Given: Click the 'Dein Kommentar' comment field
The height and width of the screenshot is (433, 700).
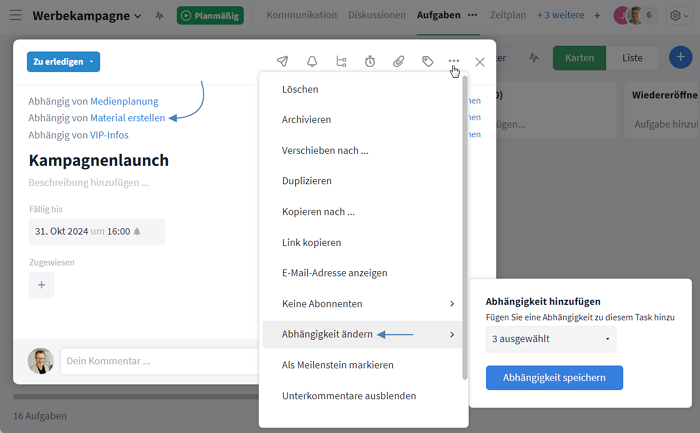Looking at the screenshot, I should [x=150, y=361].
